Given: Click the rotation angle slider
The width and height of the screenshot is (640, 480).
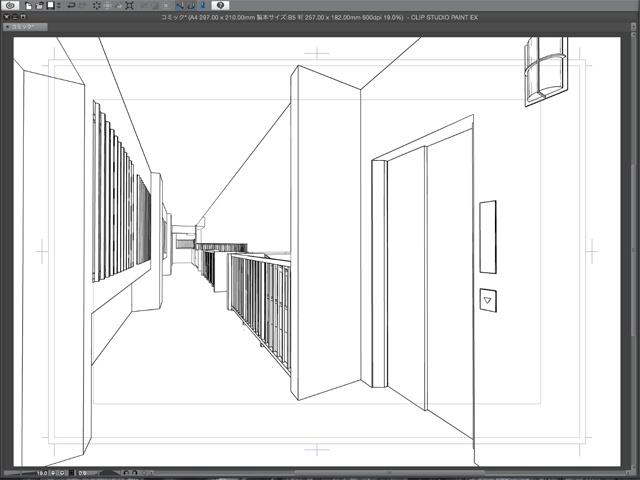Looking at the screenshot, I should click(x=106, y=473).
